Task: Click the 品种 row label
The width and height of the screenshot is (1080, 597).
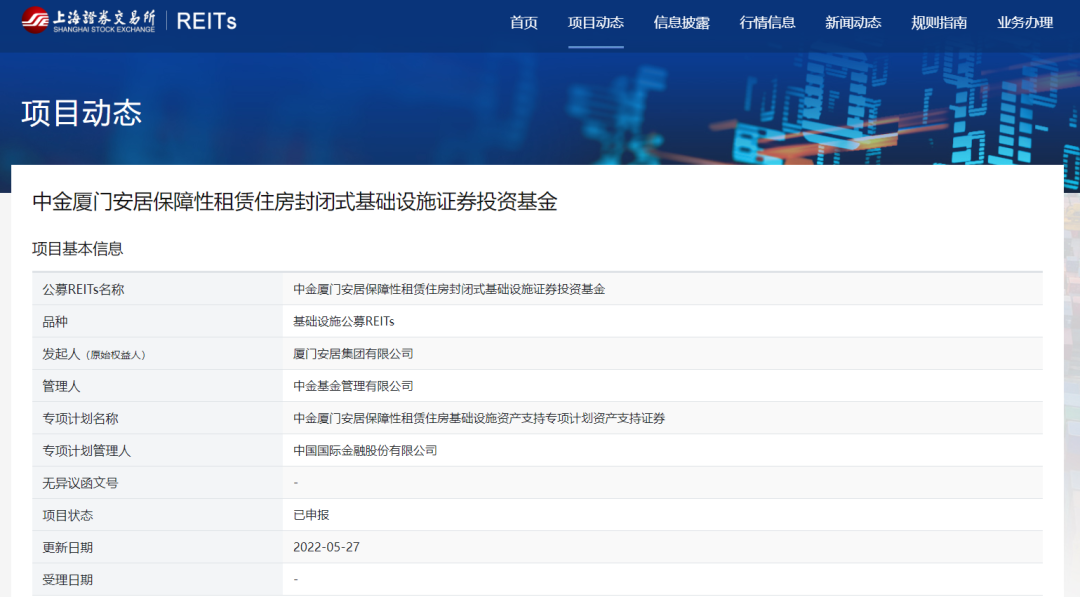Action: (x=55, y=322)
